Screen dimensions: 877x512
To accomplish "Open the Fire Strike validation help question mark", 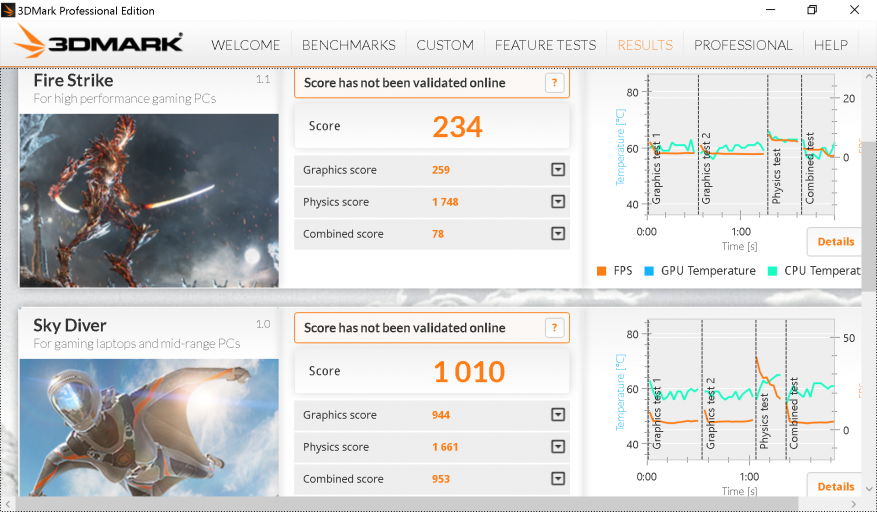I will coord(554,83).
